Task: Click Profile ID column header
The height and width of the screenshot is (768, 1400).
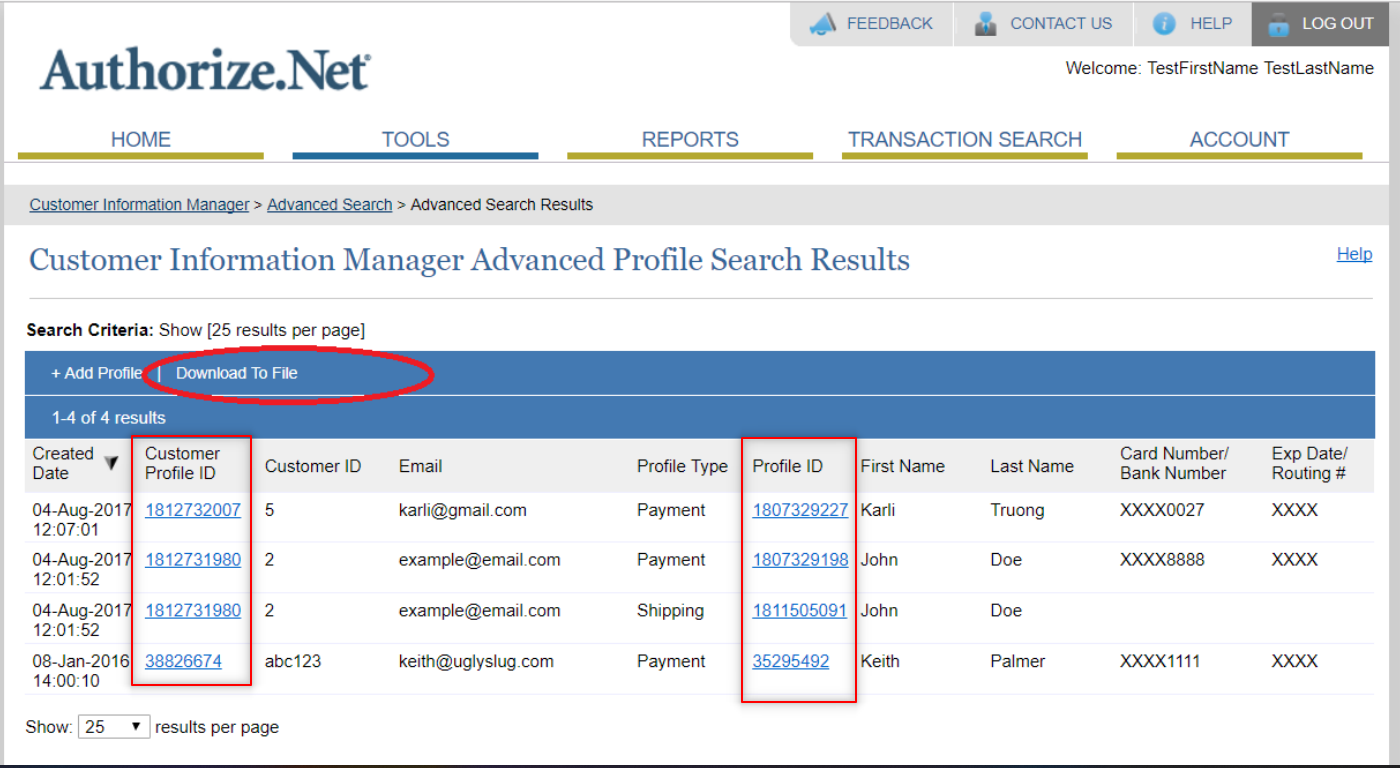Action: pyautogui.click(x=788, y=466)
